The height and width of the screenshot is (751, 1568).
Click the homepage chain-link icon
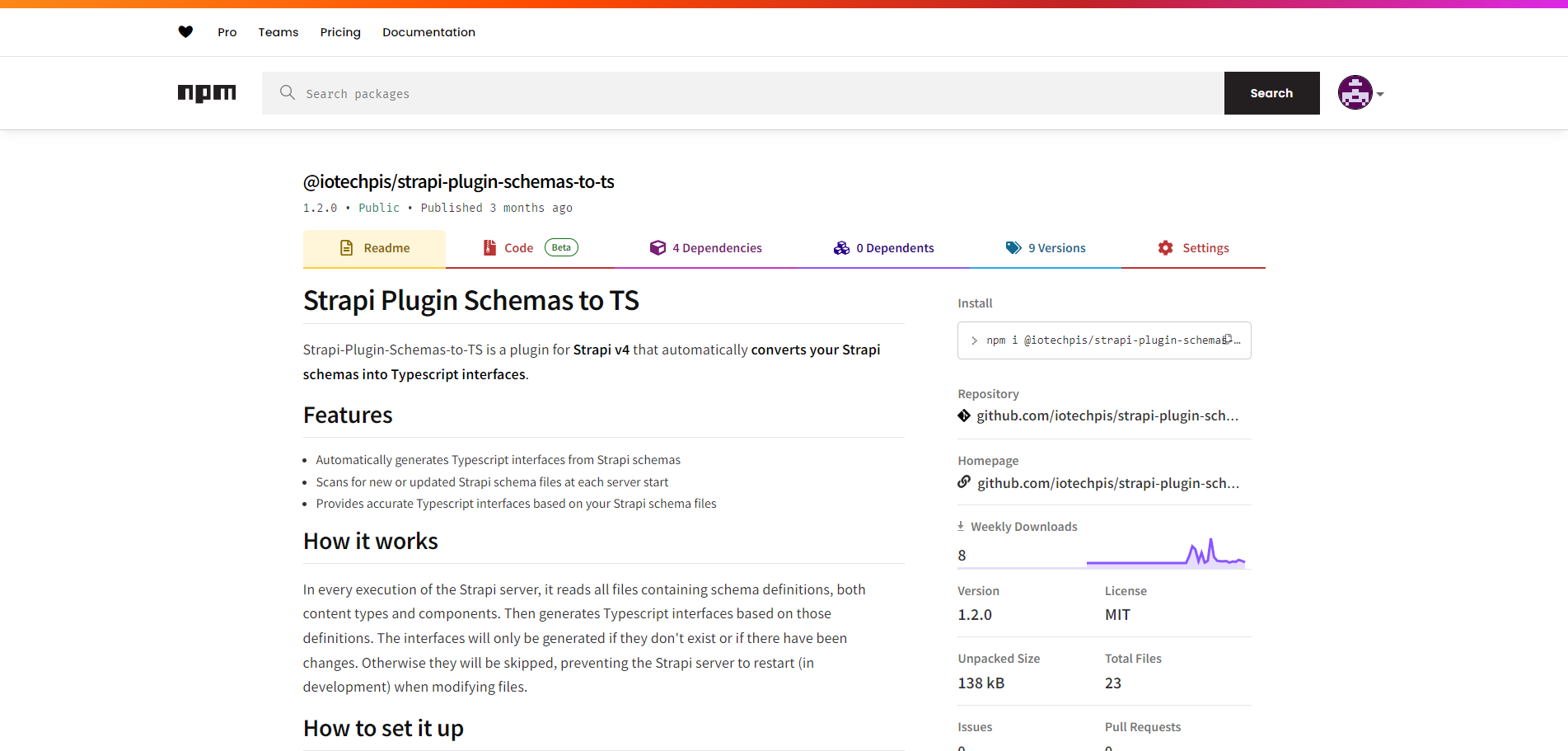click(x=964, y=482)
